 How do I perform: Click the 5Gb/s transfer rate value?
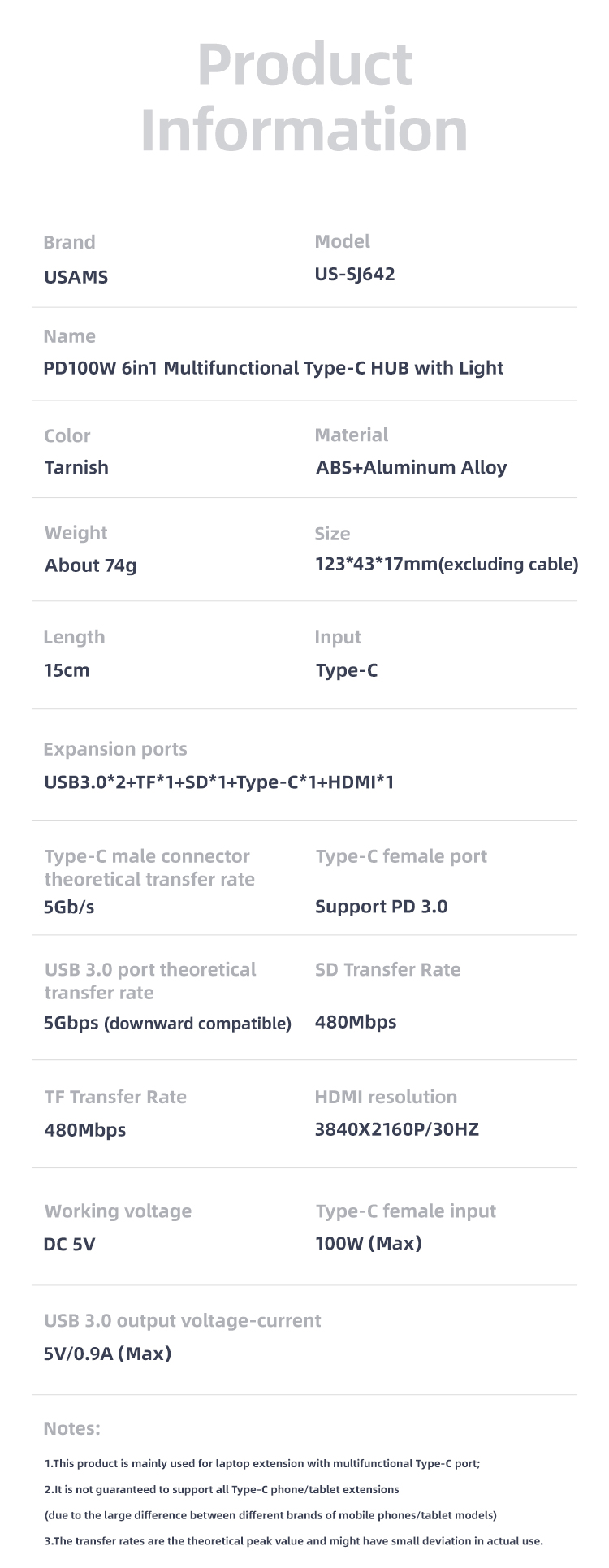coord(69,907)
